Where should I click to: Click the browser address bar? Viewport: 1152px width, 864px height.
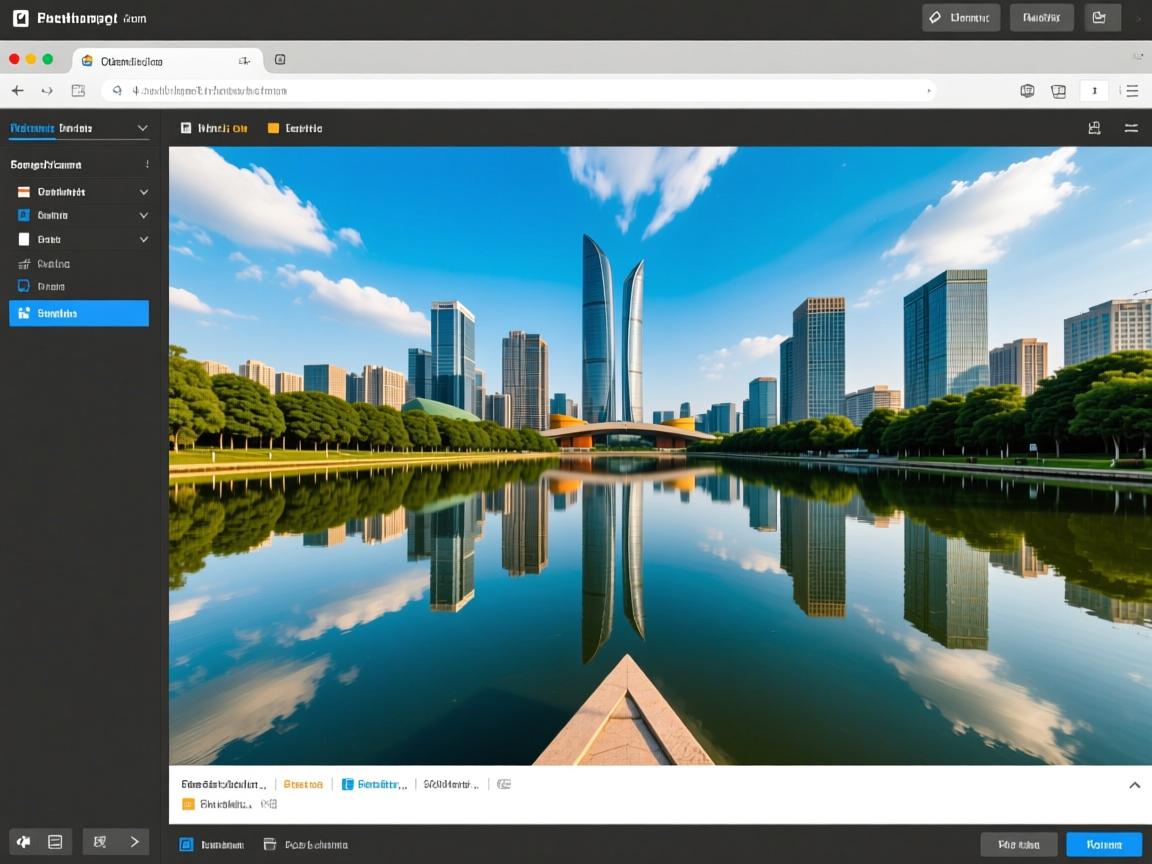(x=520, y=91)
